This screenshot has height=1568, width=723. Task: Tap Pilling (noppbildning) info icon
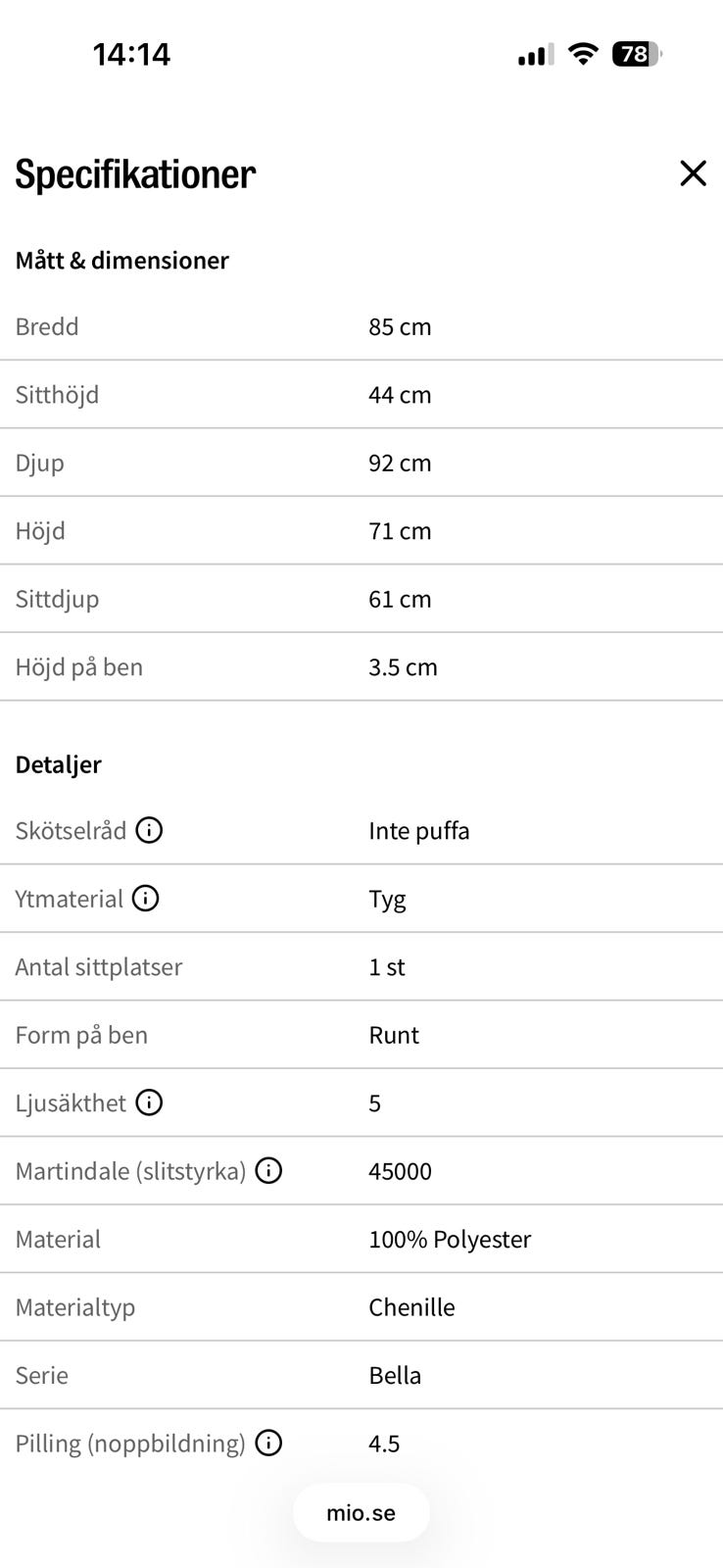268,1443
